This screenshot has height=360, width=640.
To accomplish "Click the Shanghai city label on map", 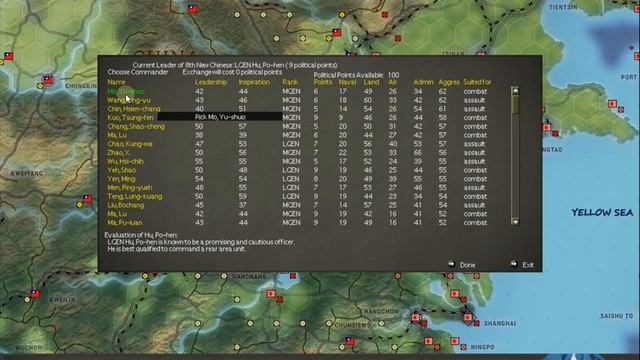I will point(500,323).
